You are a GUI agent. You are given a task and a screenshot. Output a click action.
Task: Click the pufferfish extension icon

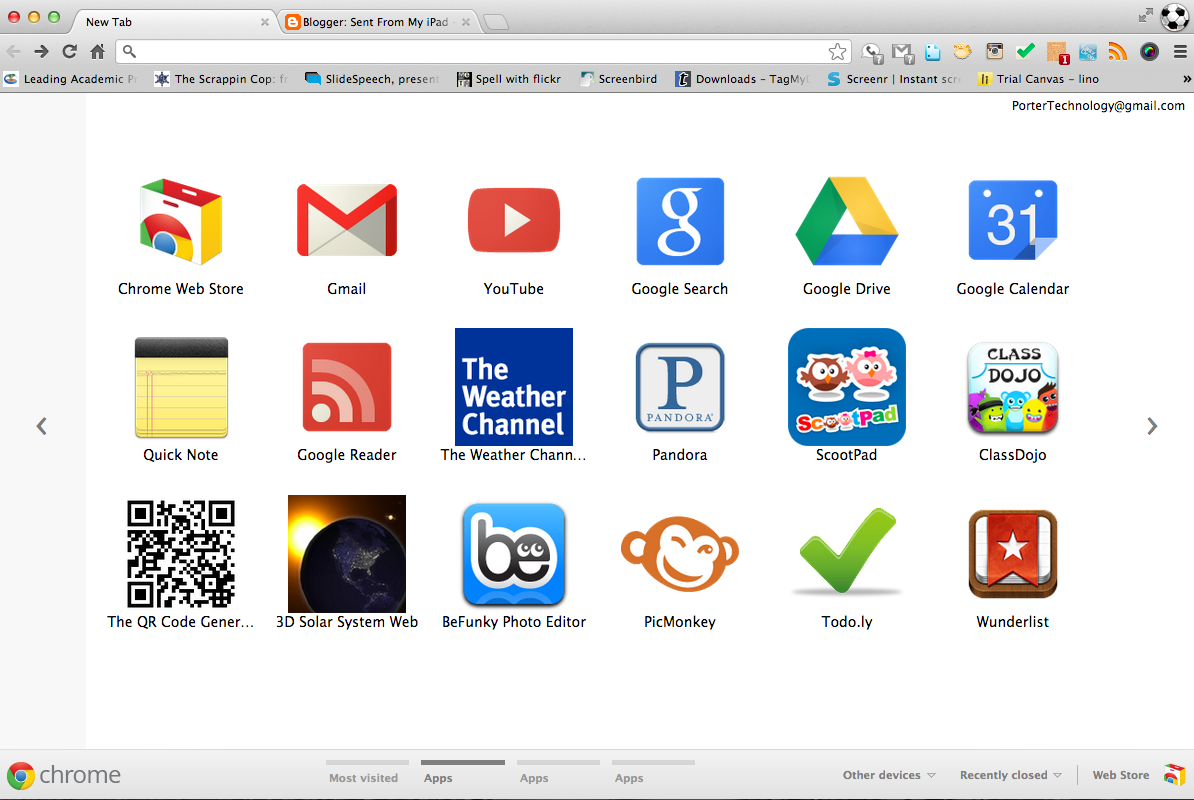click(x=963, y=51)
